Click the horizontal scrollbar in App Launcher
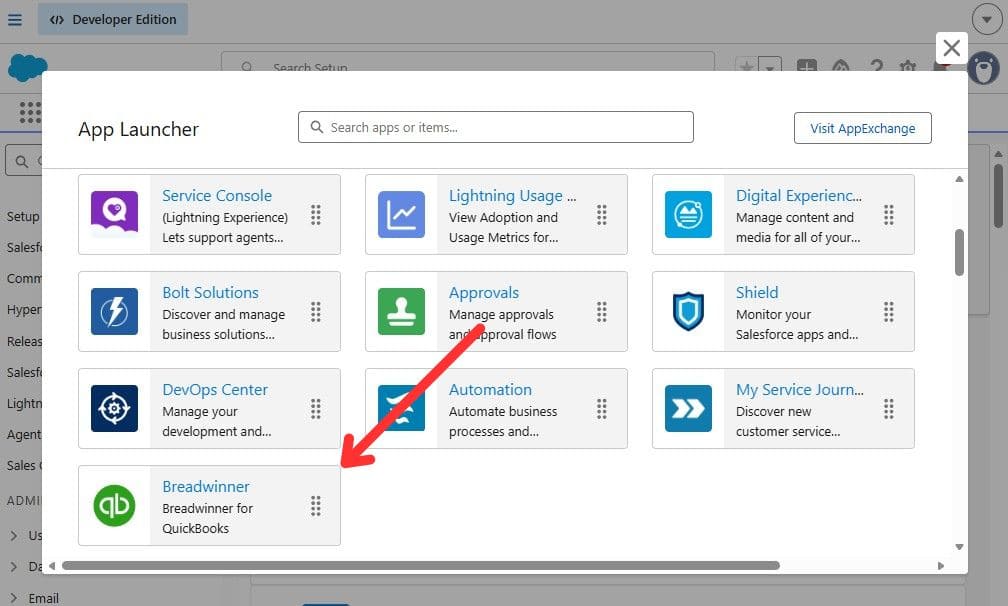1008x606 pixels. [421, 566]
